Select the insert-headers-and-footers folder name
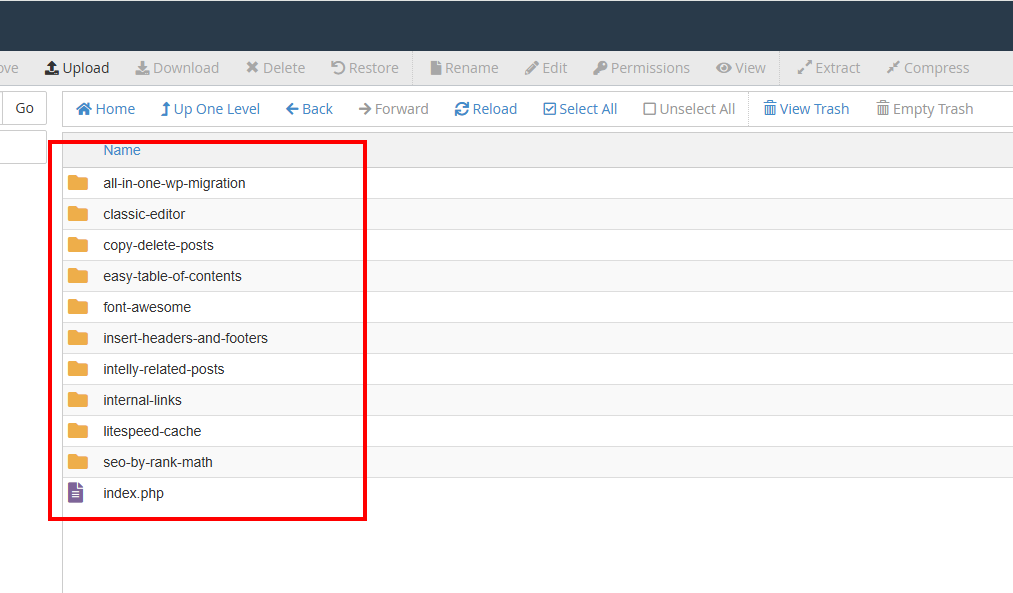The image size is (1013, 593). coord(185,338)
